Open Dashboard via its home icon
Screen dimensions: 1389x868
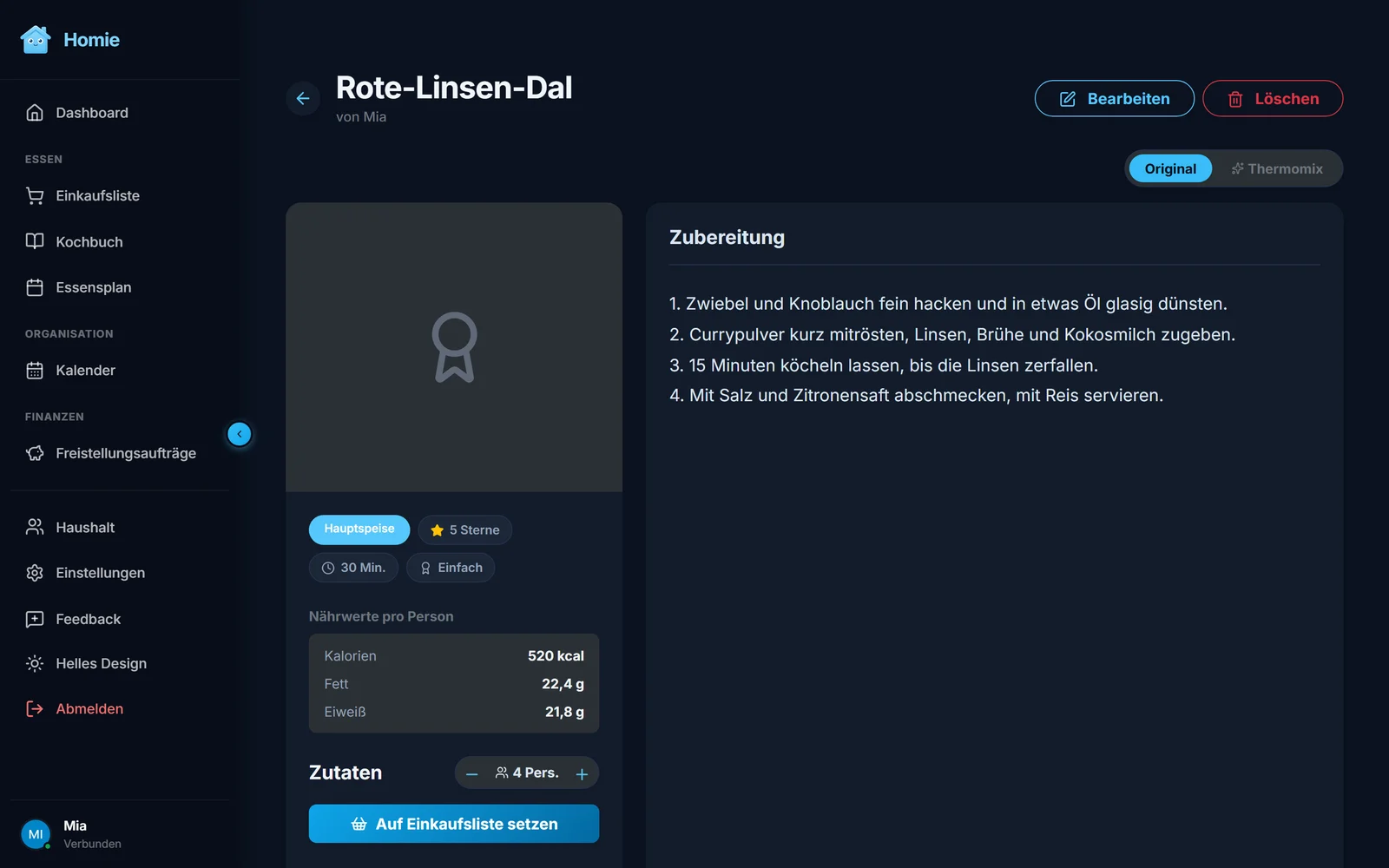(x=35, y=113)
